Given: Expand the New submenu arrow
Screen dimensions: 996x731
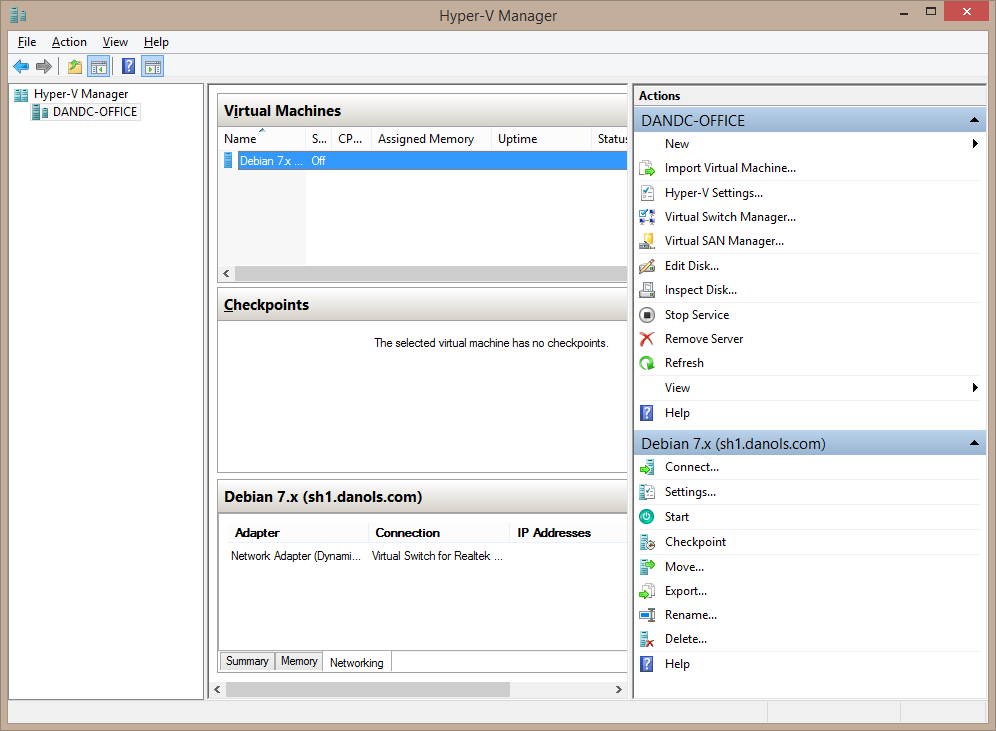Looking at the screenshot, I should (975, 144).
